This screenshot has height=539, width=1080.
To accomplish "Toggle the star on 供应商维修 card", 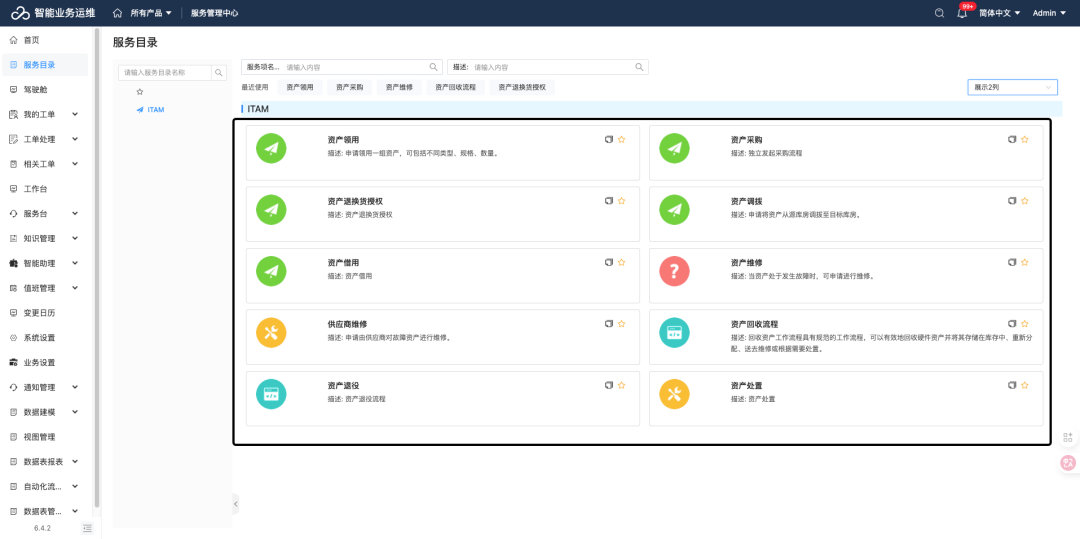I will pos(621,324).
